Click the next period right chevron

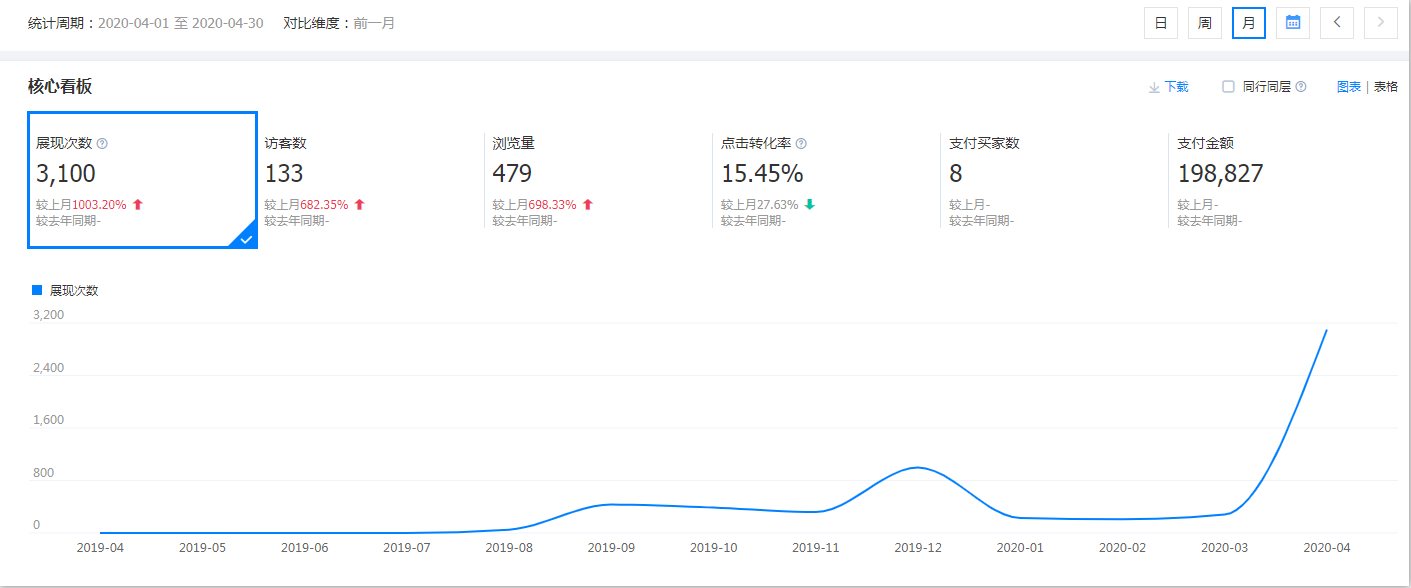(1381, 22)
